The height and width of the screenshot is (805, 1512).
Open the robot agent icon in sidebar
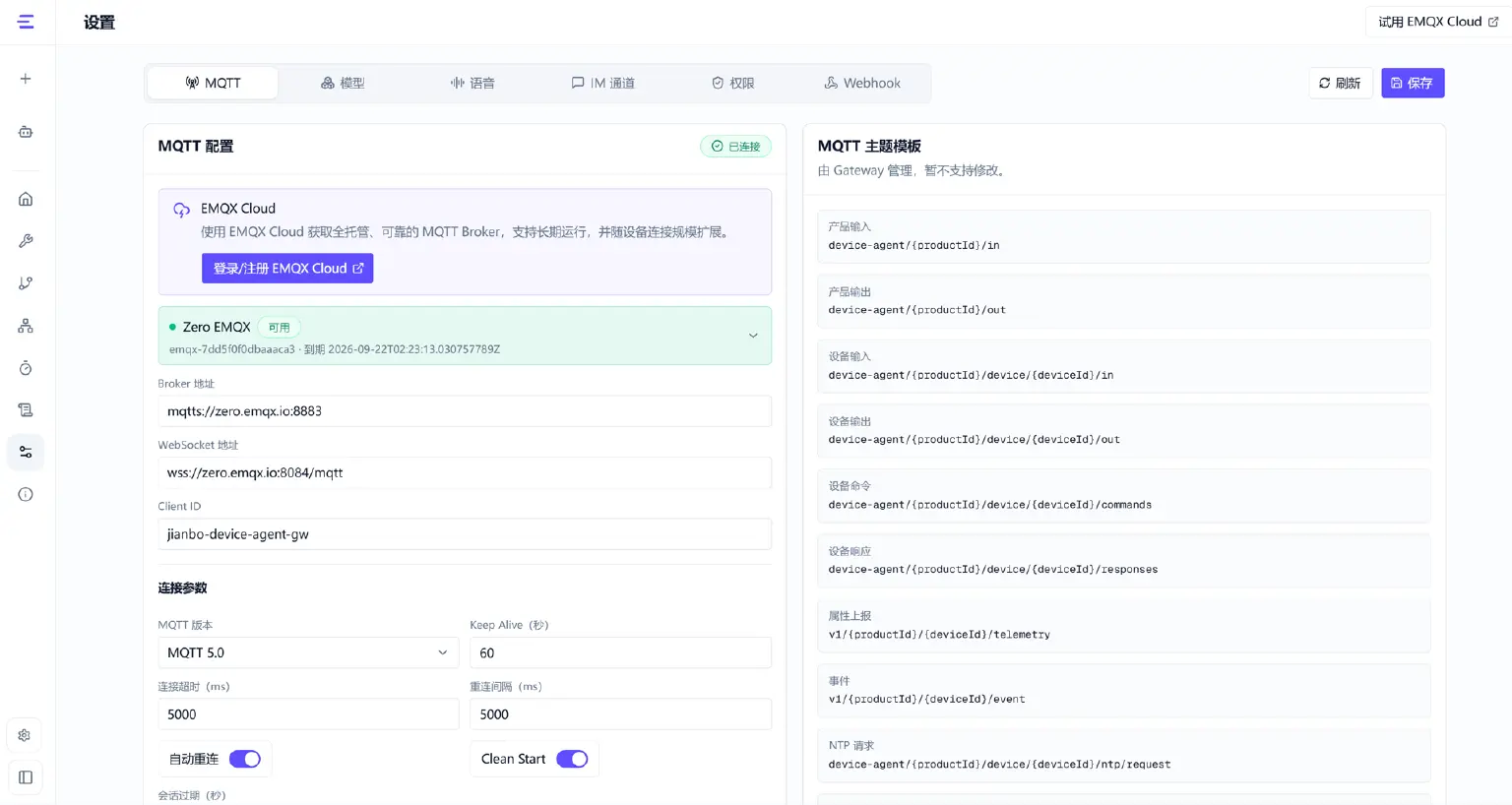[26, 132]
